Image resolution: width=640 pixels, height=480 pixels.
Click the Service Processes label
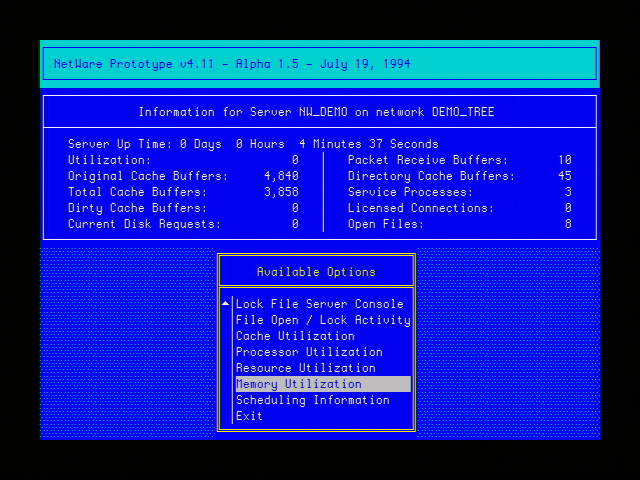(410, 192)
